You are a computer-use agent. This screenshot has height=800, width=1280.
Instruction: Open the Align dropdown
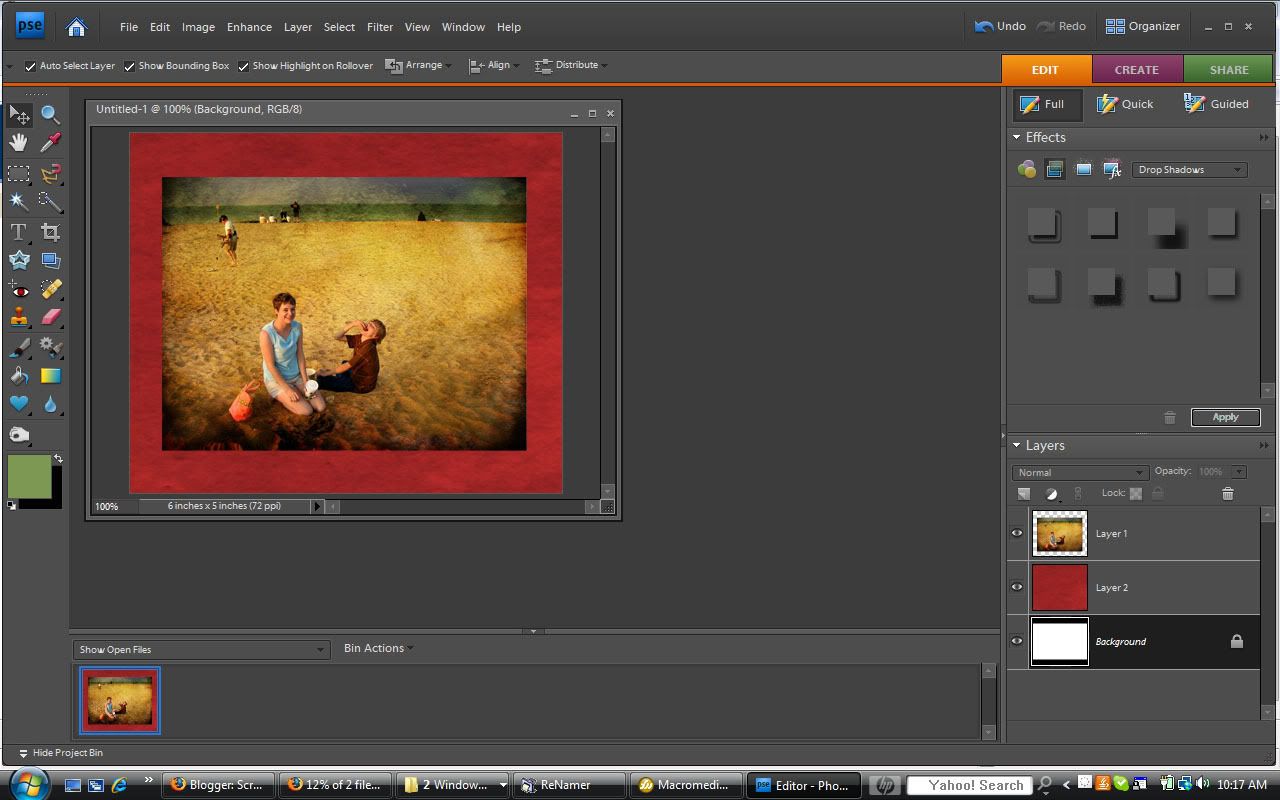494,65
